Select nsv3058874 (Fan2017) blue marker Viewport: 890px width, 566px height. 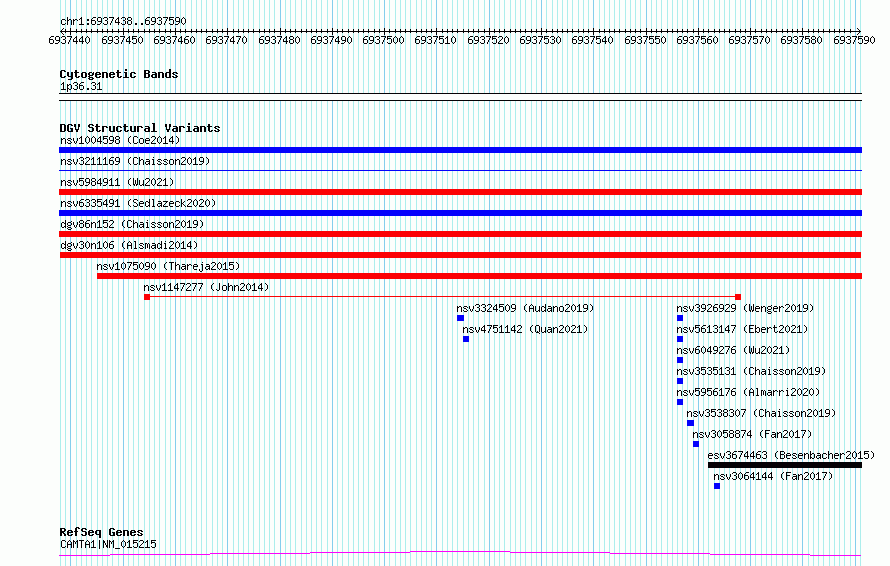tap(696, 444)
